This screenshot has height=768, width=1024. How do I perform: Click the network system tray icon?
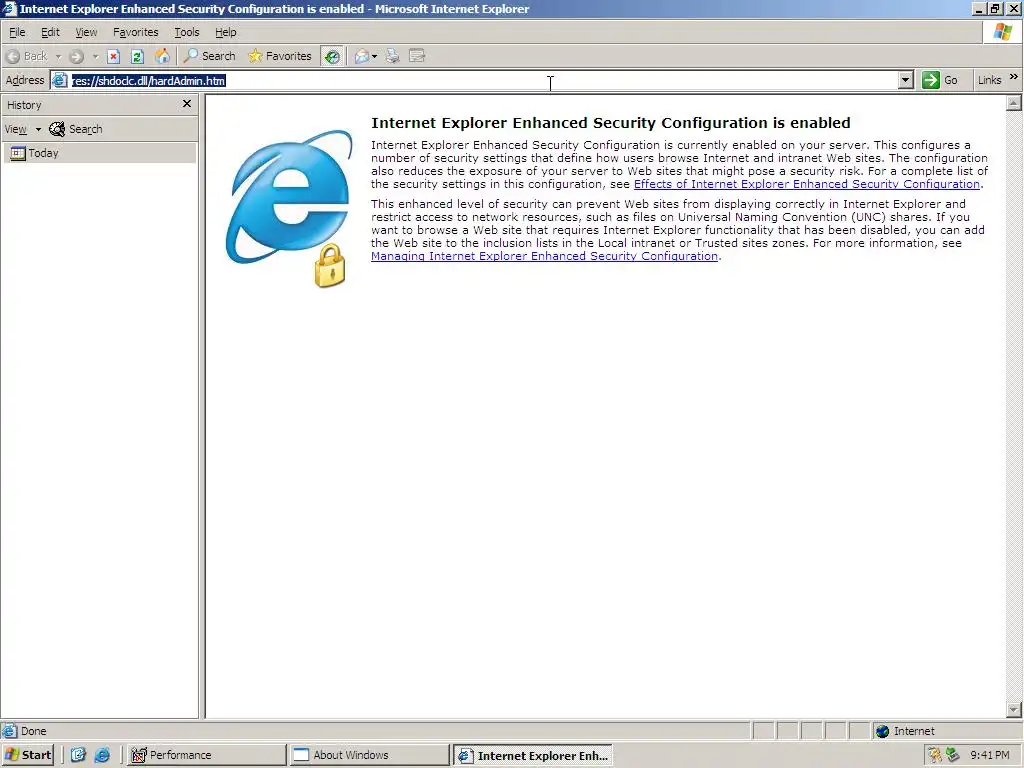click(x=953, y=755)
